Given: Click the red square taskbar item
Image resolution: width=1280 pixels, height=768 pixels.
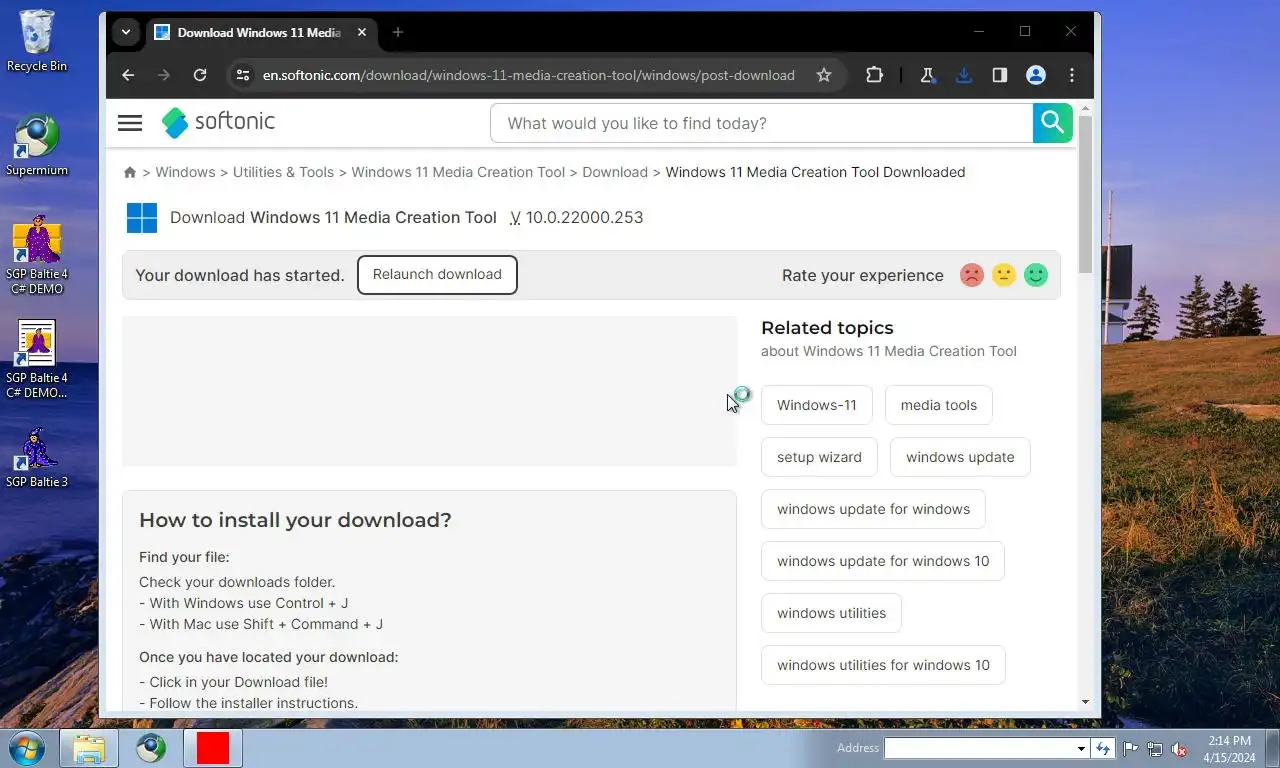Looking at the screenshot, I should click(213, 748).
